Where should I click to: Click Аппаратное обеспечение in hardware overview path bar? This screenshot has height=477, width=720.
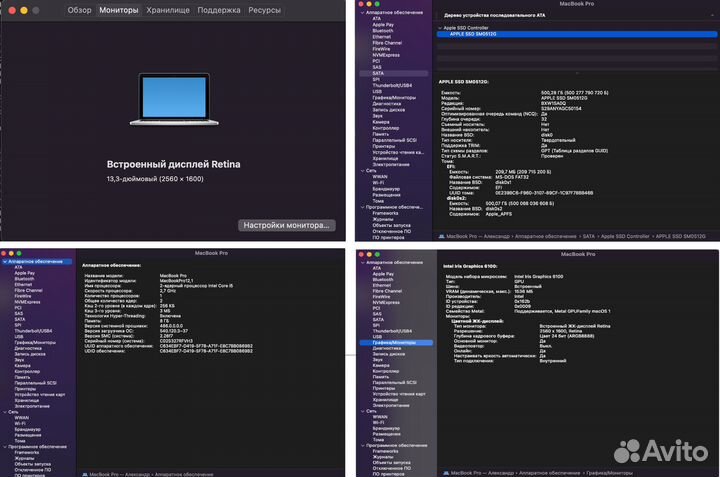point(184,474)
